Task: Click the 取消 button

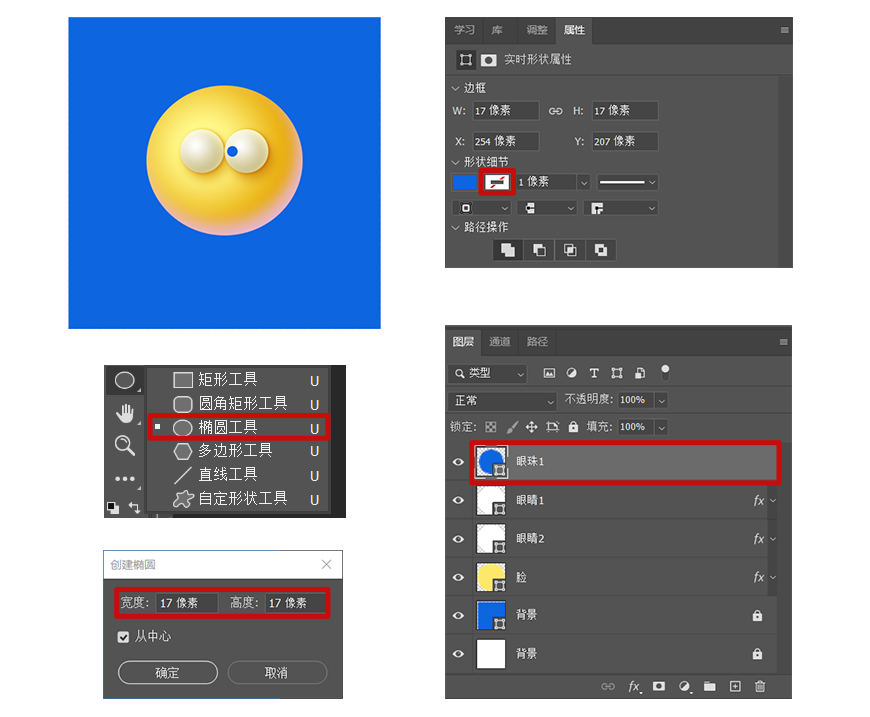Action: (x=277, y=672)
